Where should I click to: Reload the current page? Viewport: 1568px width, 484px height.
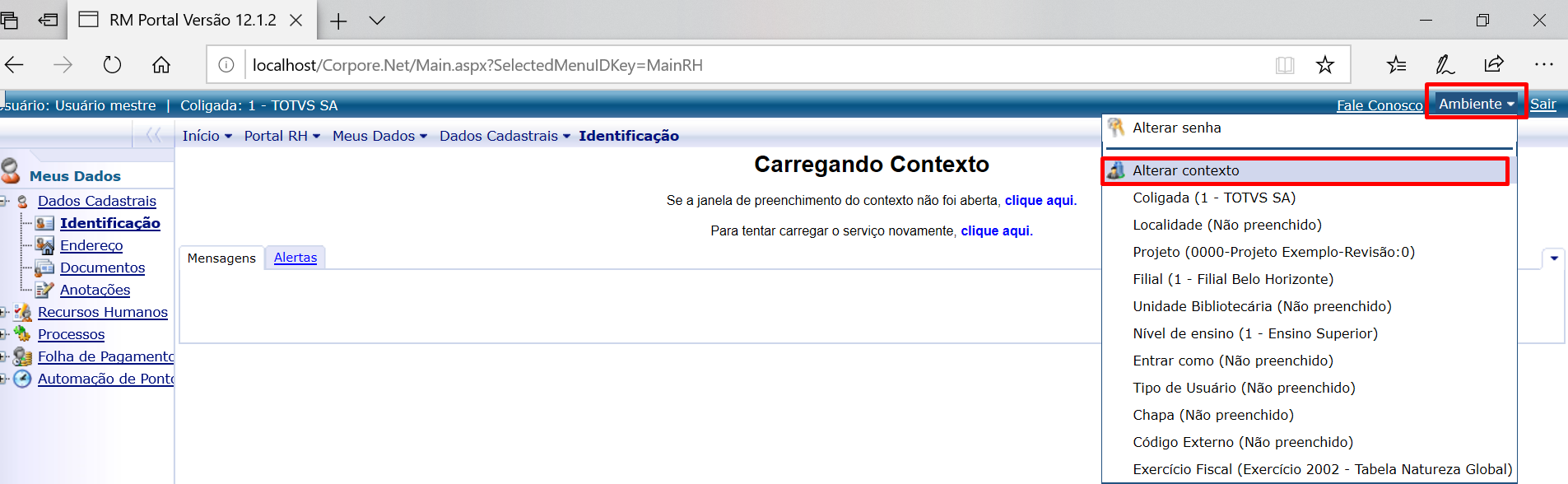point(112,64)
